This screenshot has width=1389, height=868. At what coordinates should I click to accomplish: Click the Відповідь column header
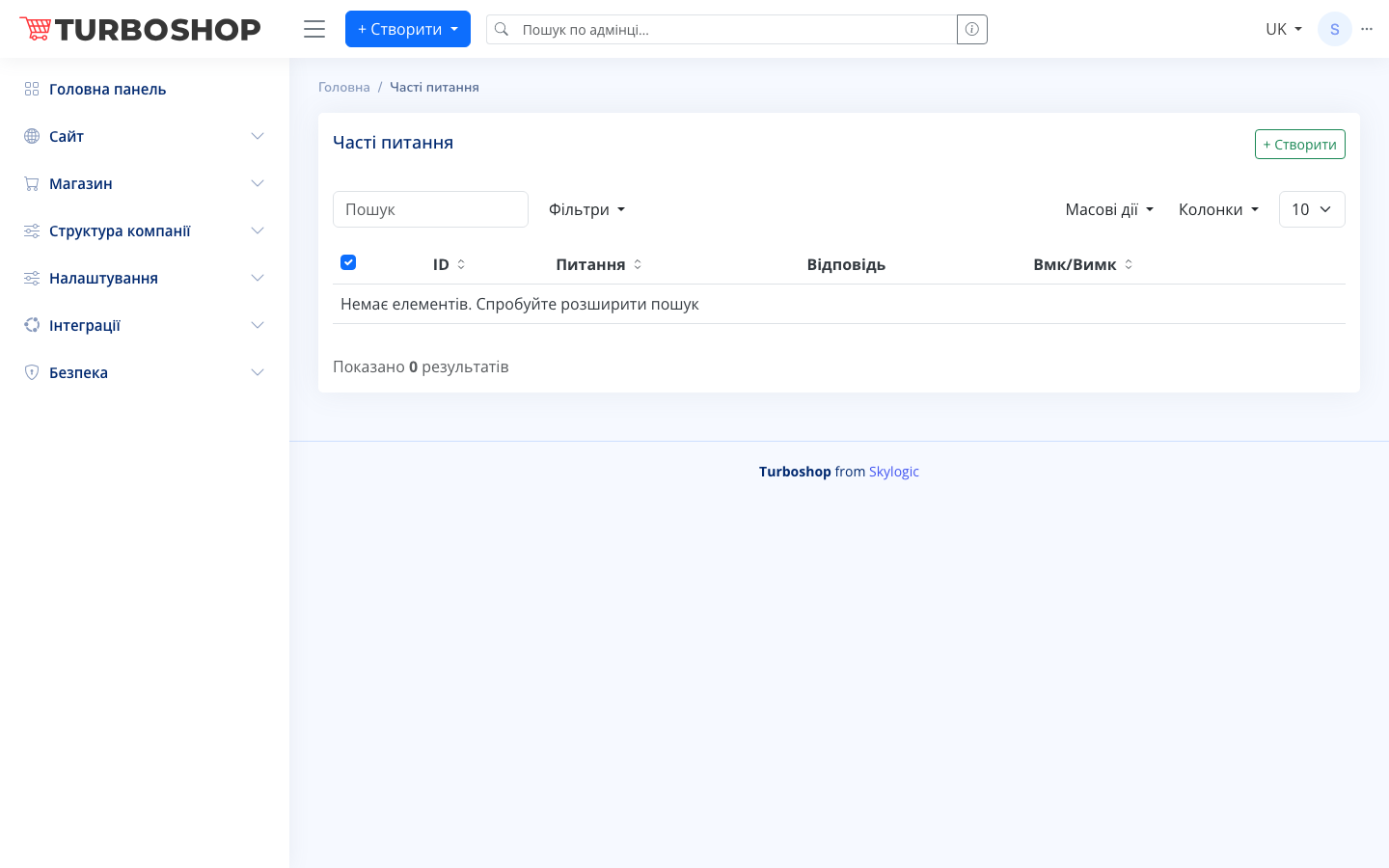[846, 264]
